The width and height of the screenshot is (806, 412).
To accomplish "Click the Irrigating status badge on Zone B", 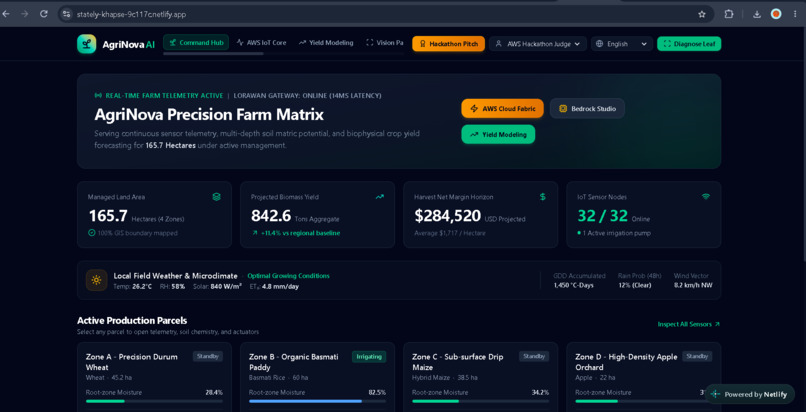I will point(369,357).
